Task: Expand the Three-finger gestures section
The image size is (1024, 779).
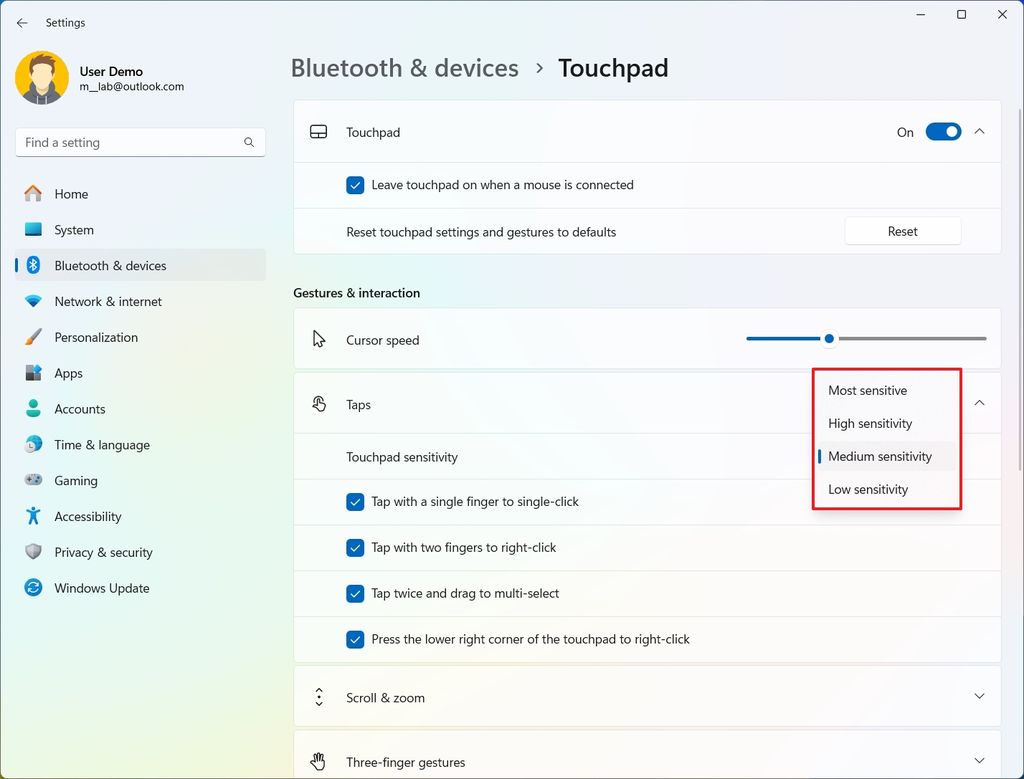Action: tap(979, 761)
